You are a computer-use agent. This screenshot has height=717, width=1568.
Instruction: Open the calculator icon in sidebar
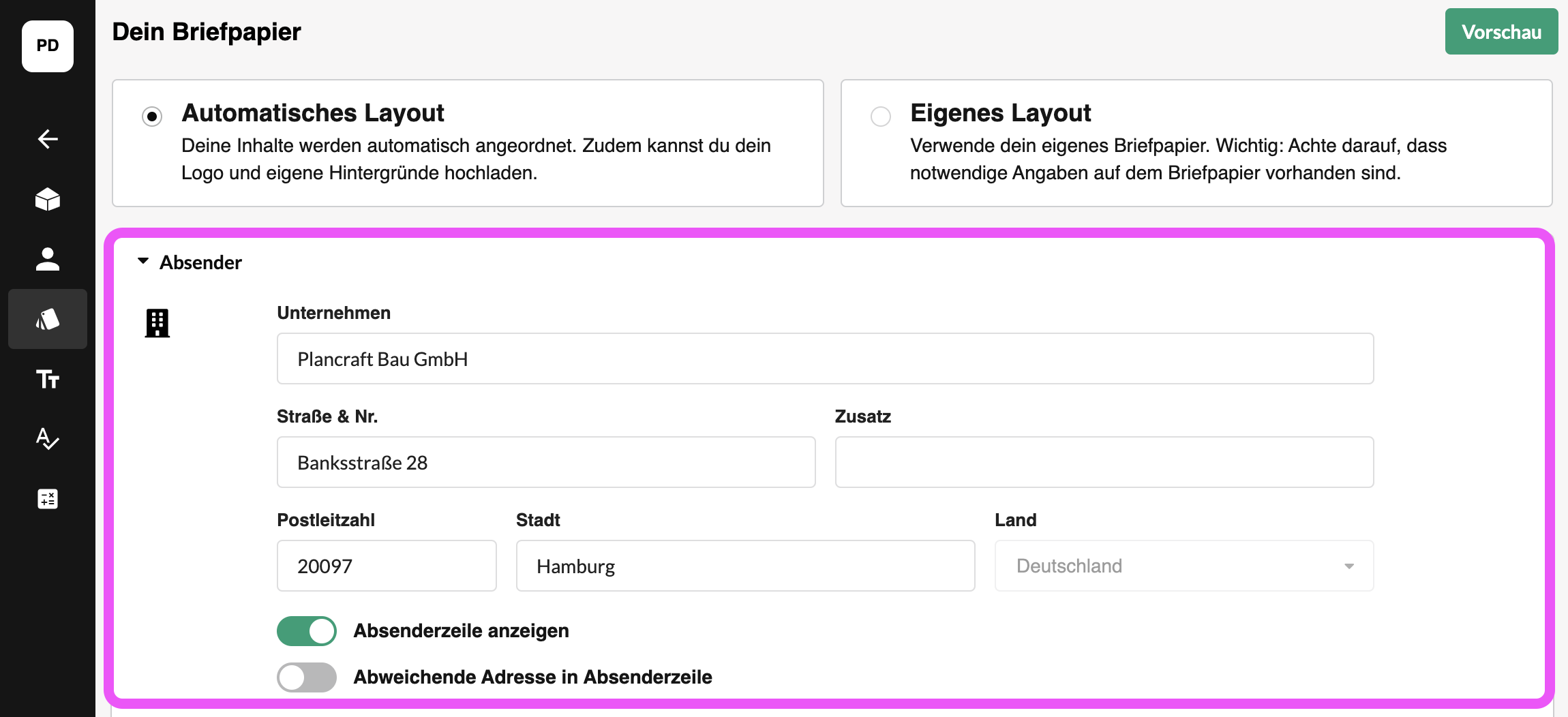coord(48,499)
